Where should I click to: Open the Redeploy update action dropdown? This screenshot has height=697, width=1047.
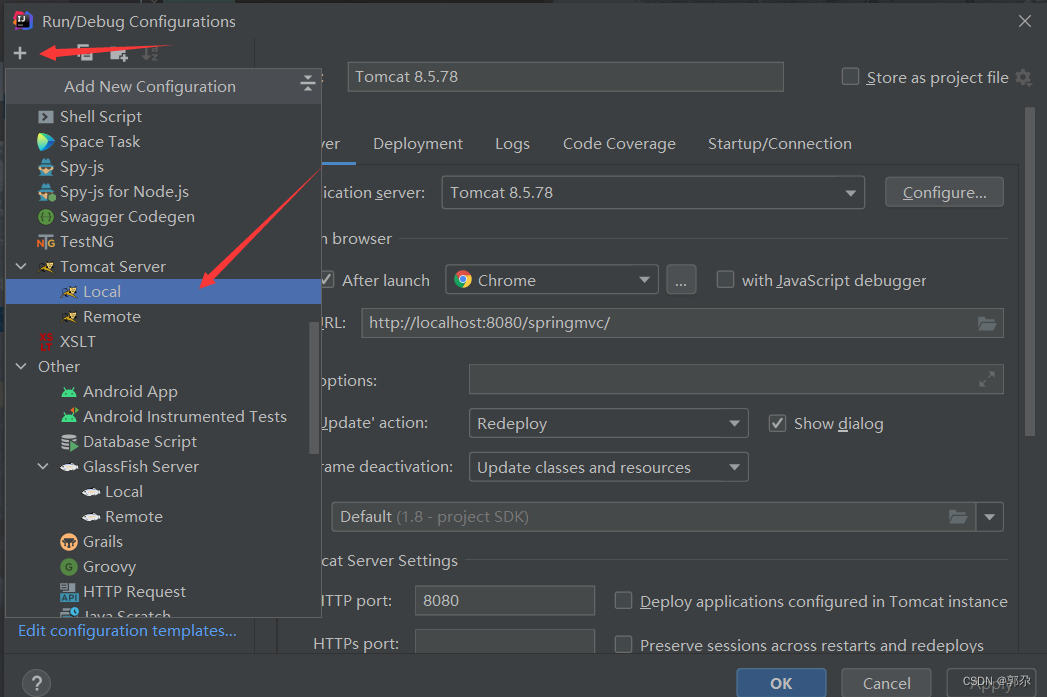pos(608,423)
